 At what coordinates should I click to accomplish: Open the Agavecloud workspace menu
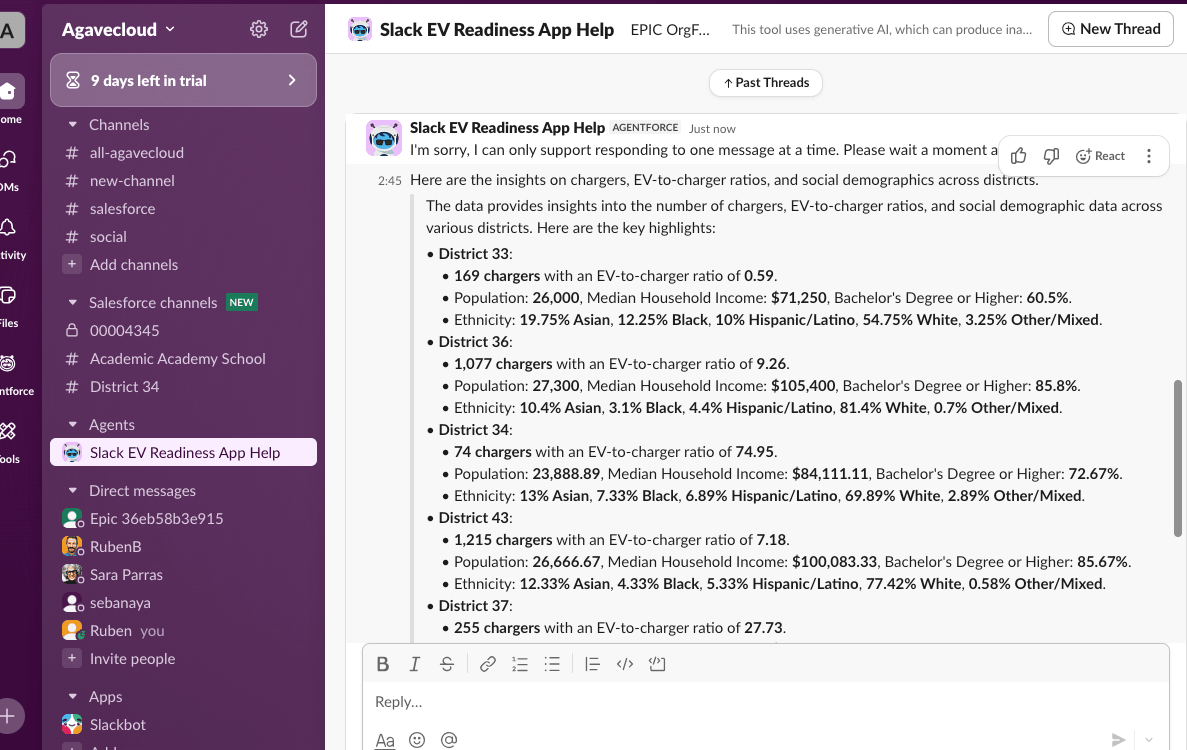(118, 30)
